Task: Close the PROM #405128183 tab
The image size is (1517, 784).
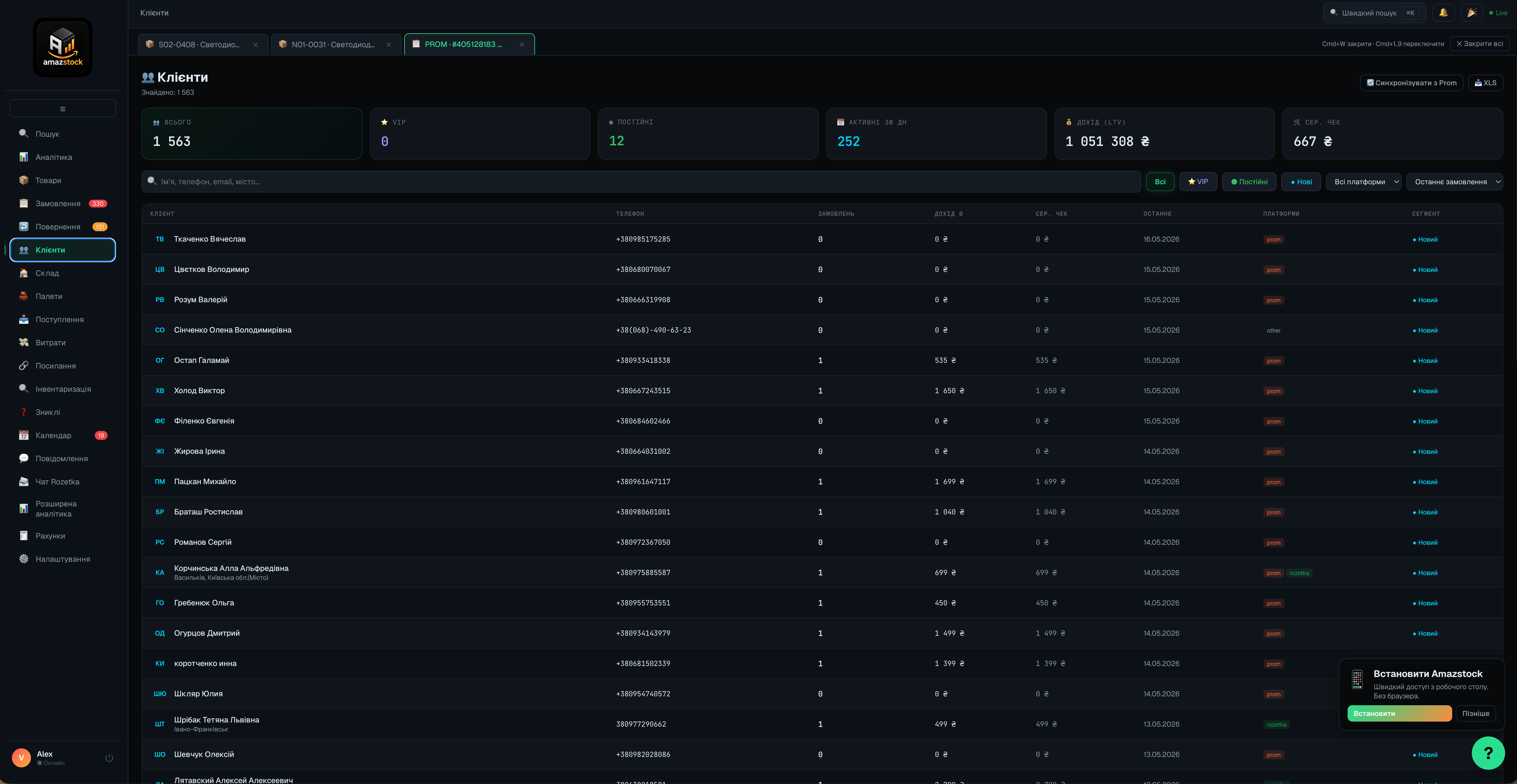Action: click(522, 45)
